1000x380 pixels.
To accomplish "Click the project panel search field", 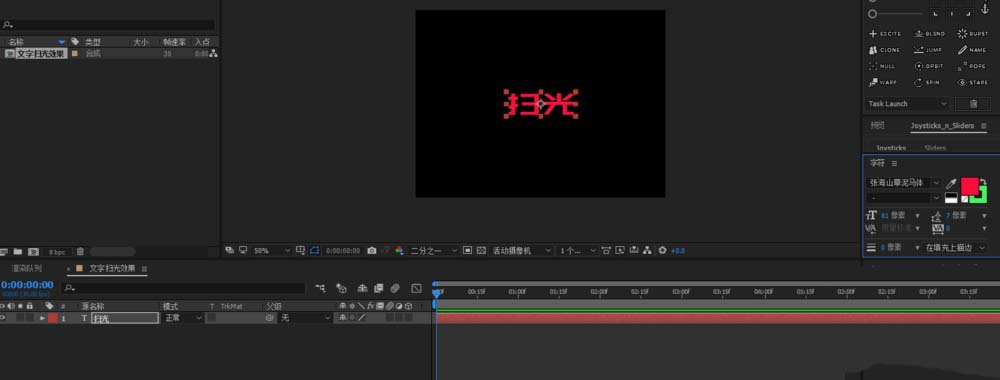I will tap(108, 25).
